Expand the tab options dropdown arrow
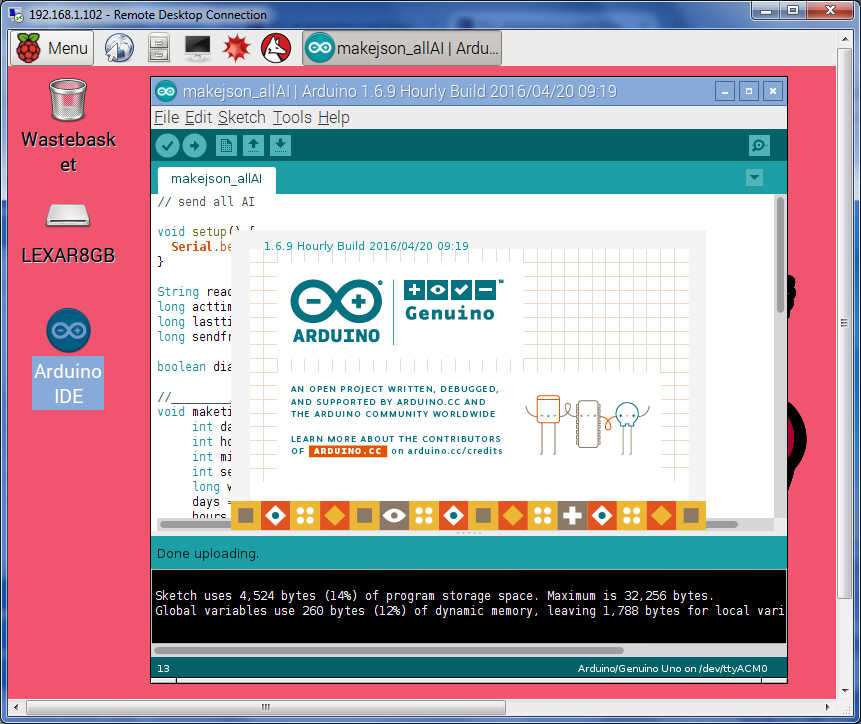This screenshot has width=861, height=724. click(x=754, y=178)
